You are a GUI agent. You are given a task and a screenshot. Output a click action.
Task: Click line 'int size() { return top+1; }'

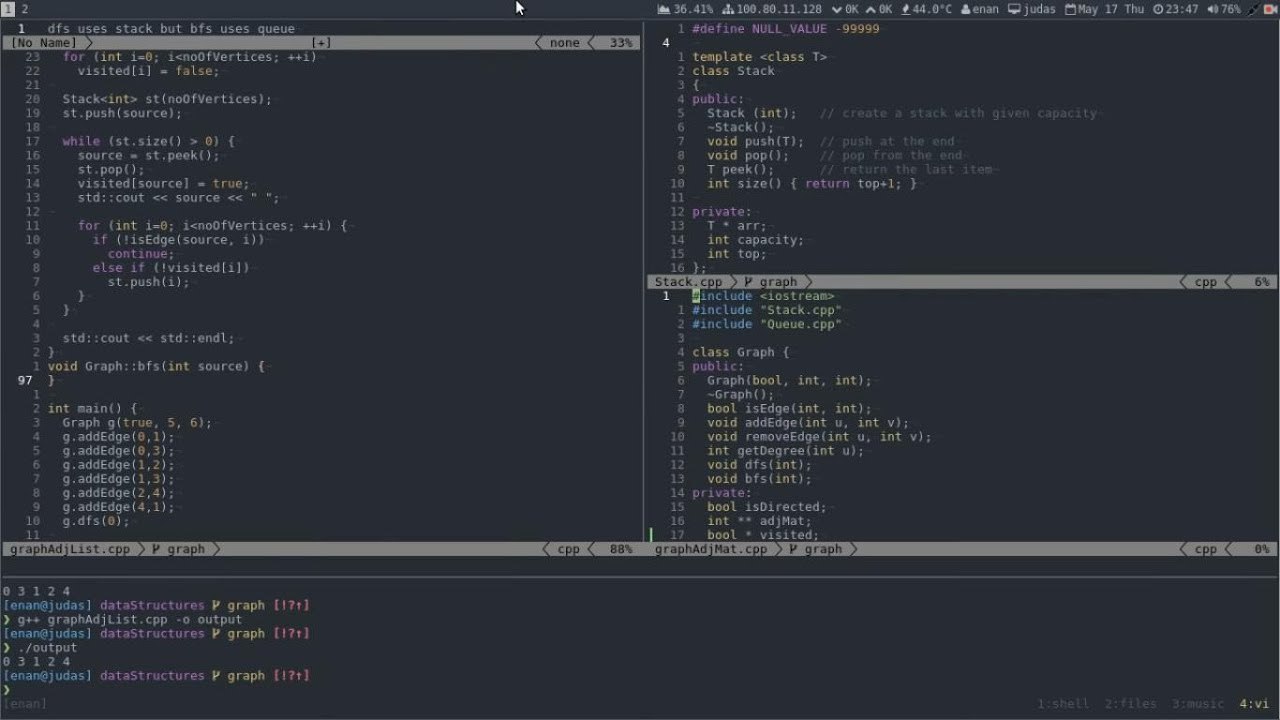[812, 183]
